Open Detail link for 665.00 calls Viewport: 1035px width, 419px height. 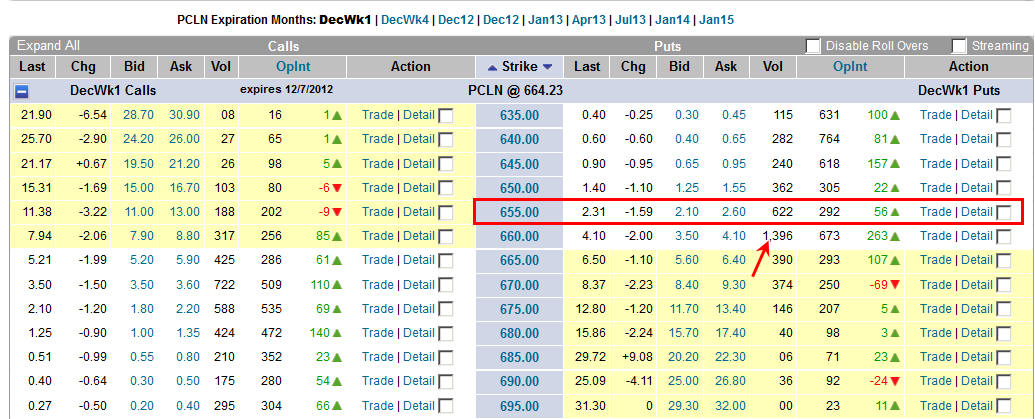tap(418, 260)
